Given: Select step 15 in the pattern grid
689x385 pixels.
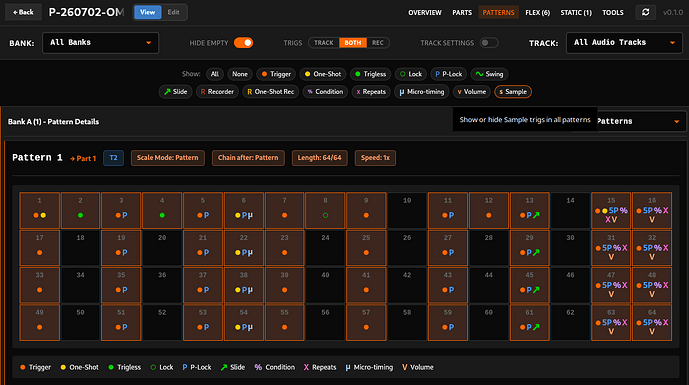Looking at the screenshot, I should click(x=611, y=211).
